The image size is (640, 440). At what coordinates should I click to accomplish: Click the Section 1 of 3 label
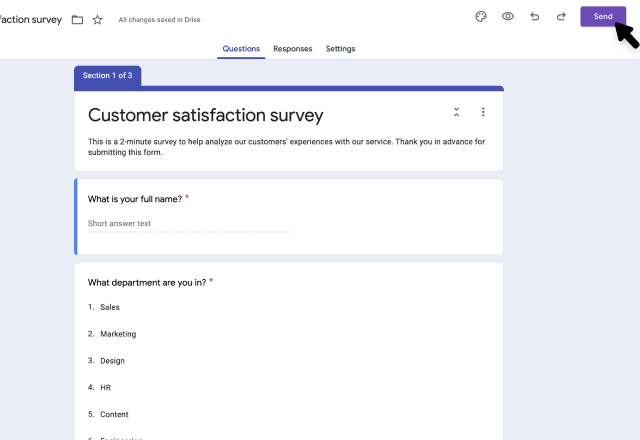(x=107, y=76)
